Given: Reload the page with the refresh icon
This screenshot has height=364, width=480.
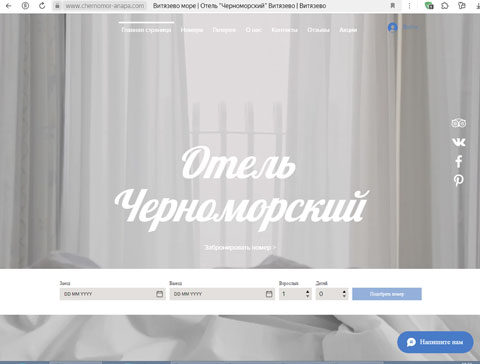Looking at the screenshot, I should [42, 6].
